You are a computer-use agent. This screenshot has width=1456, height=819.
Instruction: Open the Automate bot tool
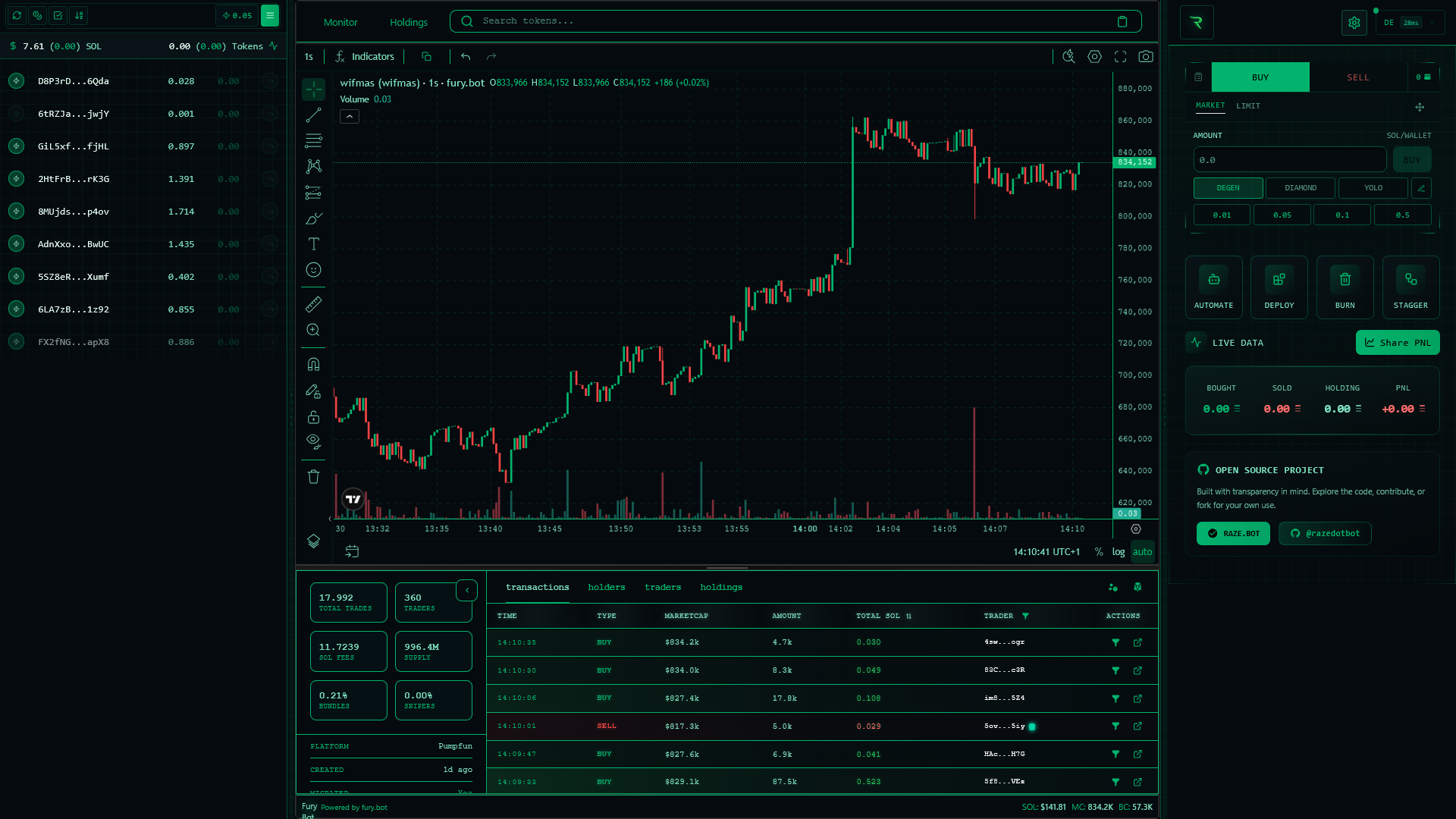click(x=1213, y=287)
